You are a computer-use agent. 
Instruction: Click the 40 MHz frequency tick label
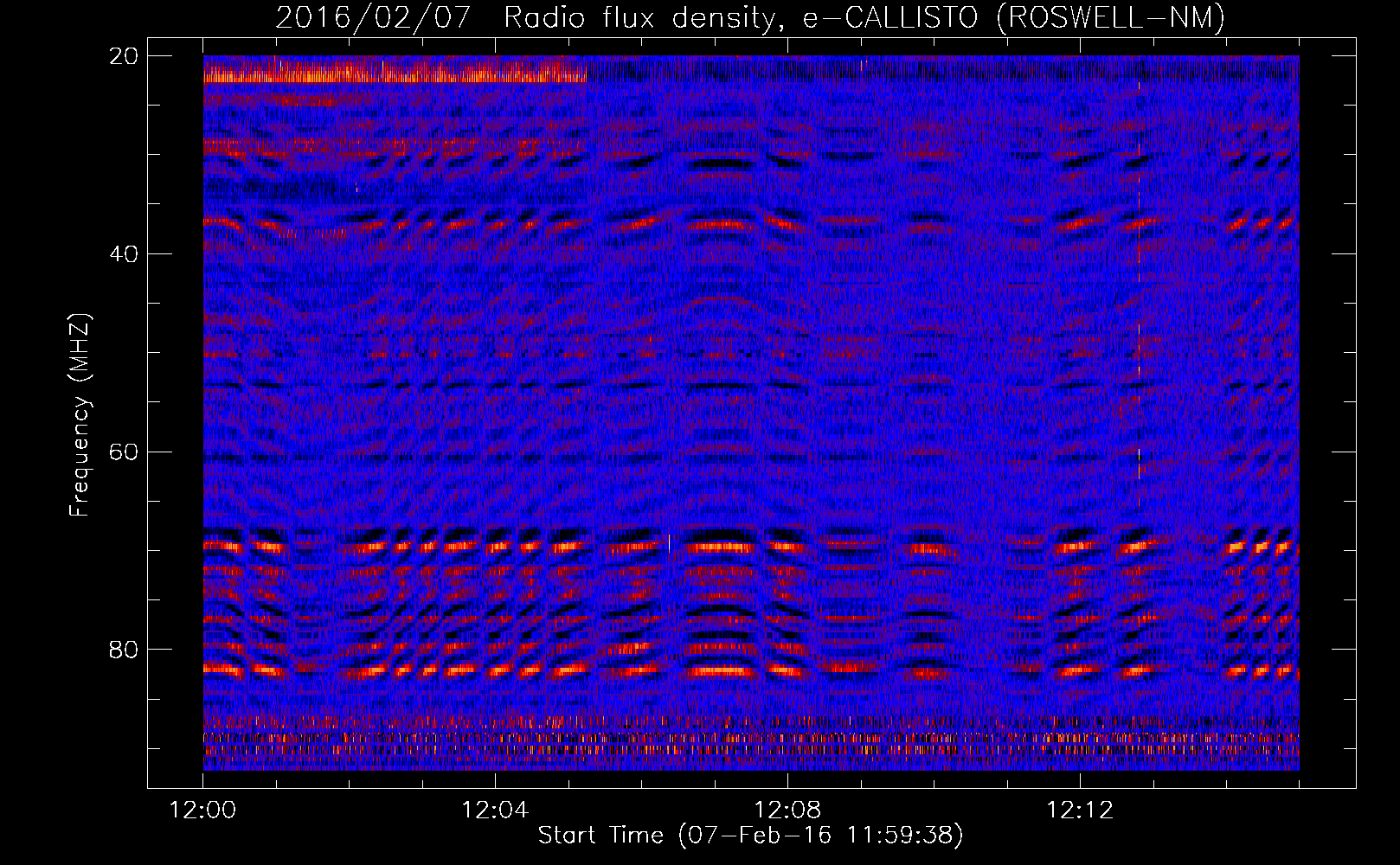(125, 254)
